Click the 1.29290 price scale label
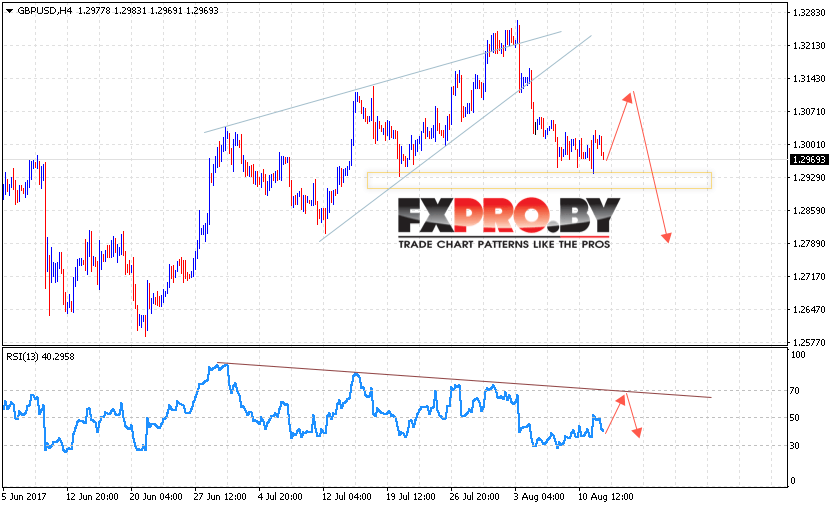 pos(809,177)
